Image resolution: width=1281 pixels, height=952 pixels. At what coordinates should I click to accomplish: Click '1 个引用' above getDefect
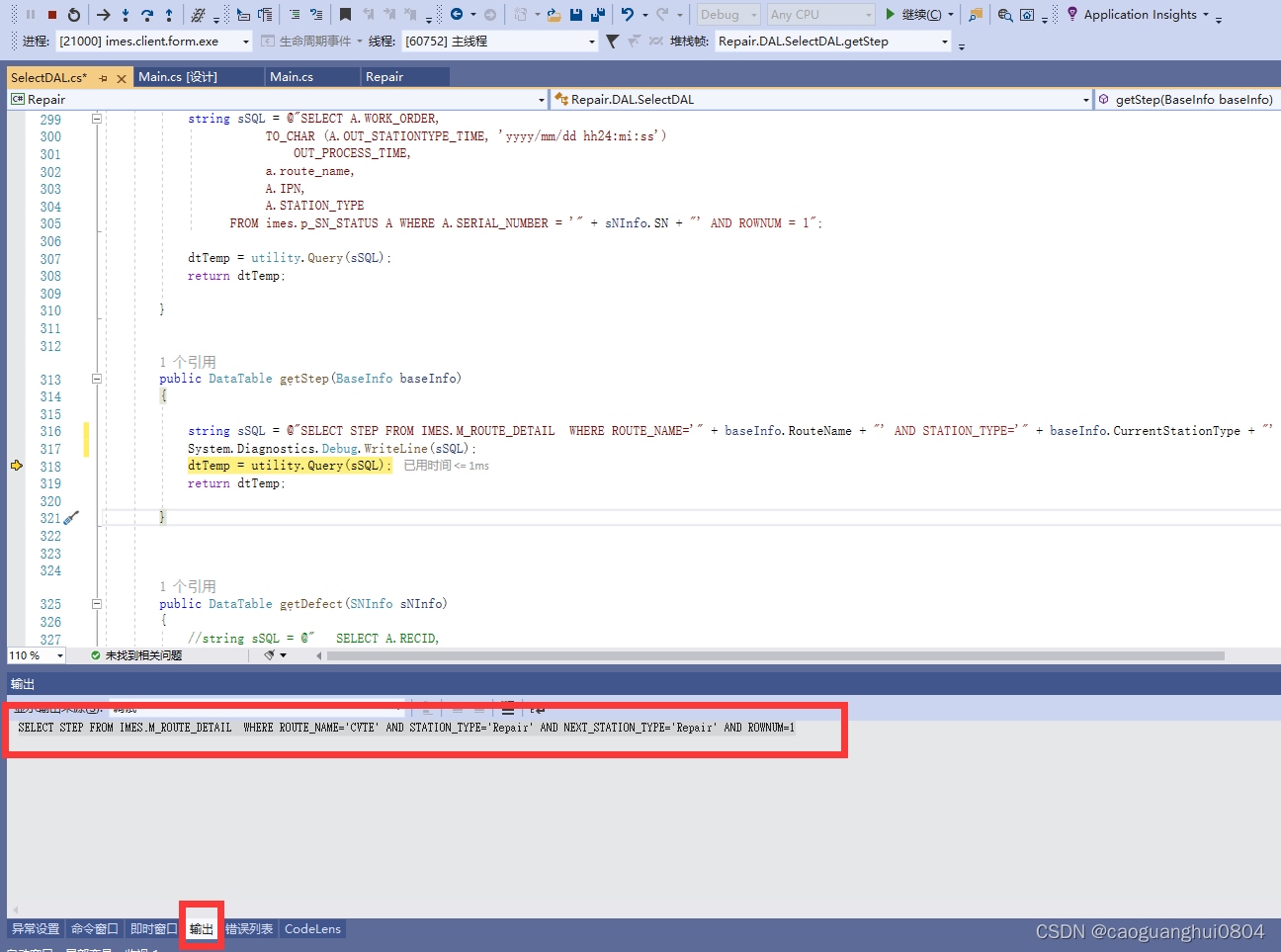[188, 587]
